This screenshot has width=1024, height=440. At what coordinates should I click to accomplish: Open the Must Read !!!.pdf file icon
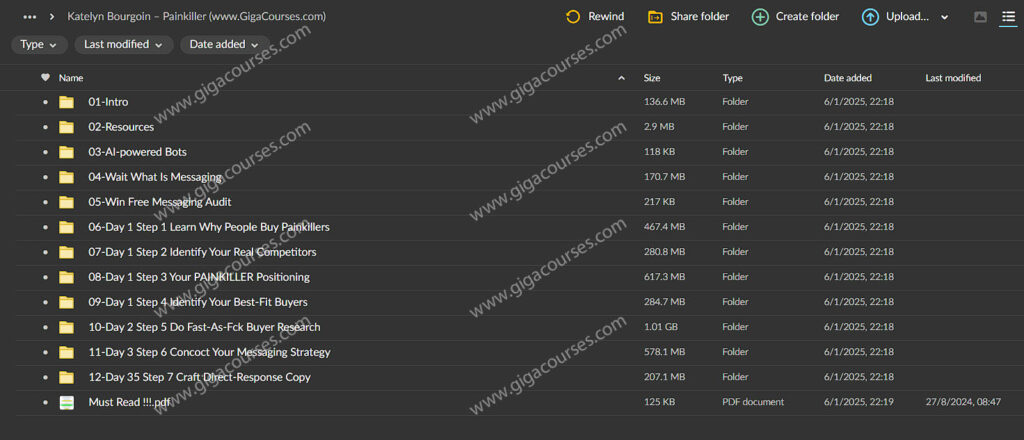pyautogui.click(x=67, y=402)
